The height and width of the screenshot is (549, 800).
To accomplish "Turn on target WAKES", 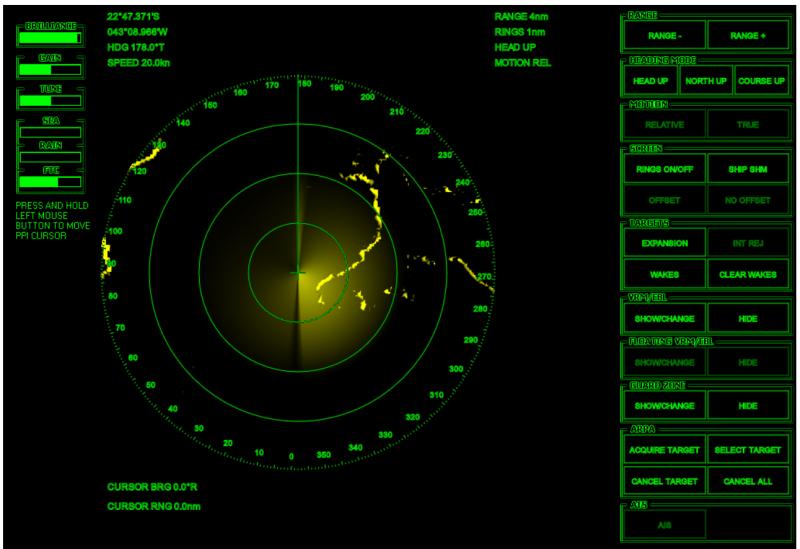I will [x=664, y=274].
